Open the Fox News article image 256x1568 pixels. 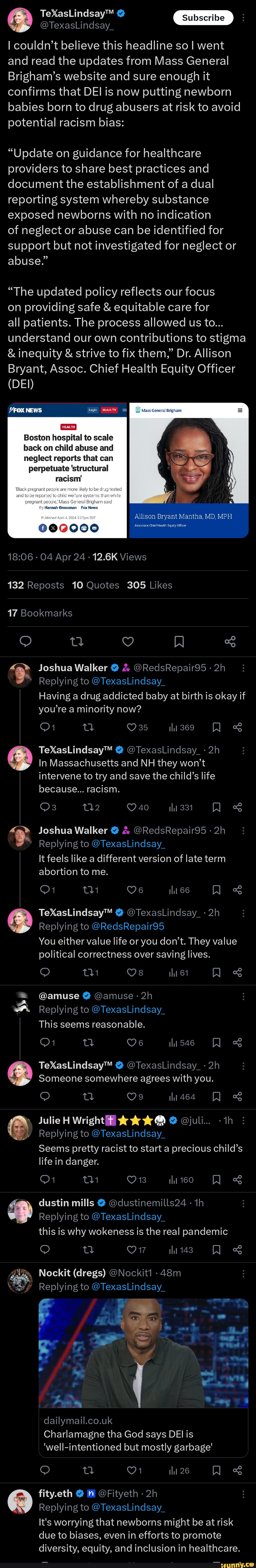[x=68, y=470]
